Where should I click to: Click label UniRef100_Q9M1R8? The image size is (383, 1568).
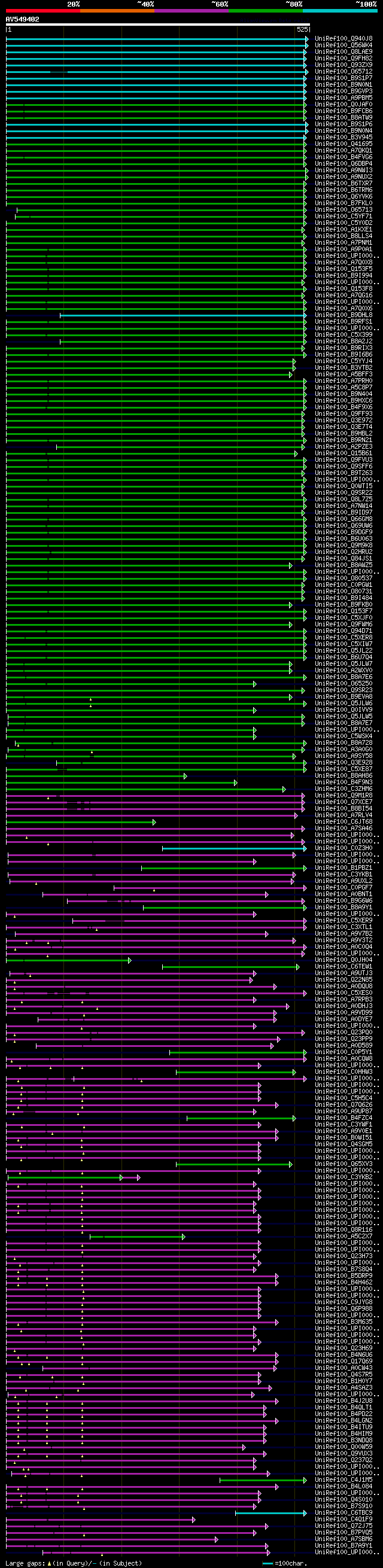pos(344,796)
